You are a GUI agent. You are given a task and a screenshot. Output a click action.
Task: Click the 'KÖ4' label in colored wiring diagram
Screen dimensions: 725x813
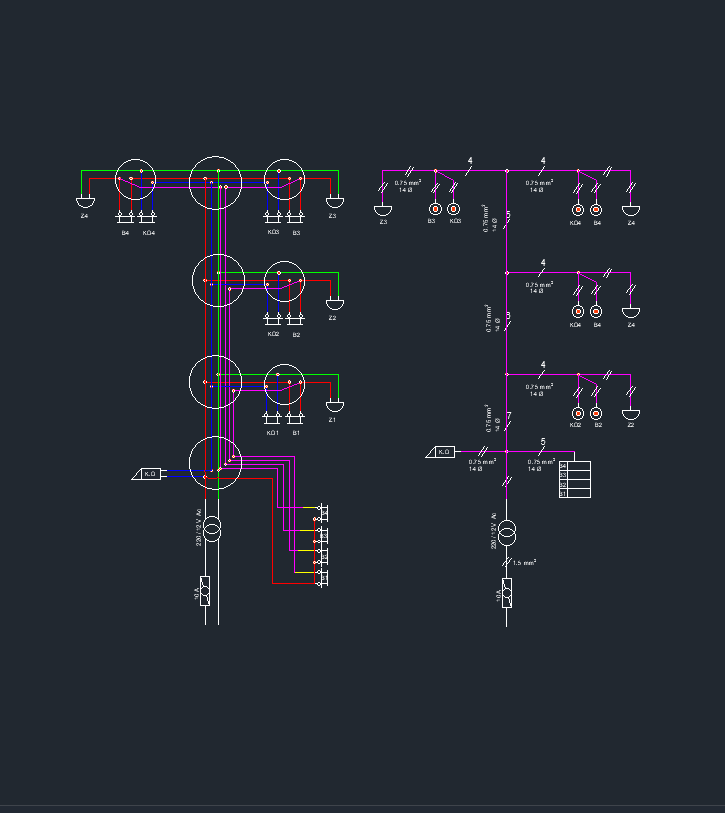[x=149, y=233]
